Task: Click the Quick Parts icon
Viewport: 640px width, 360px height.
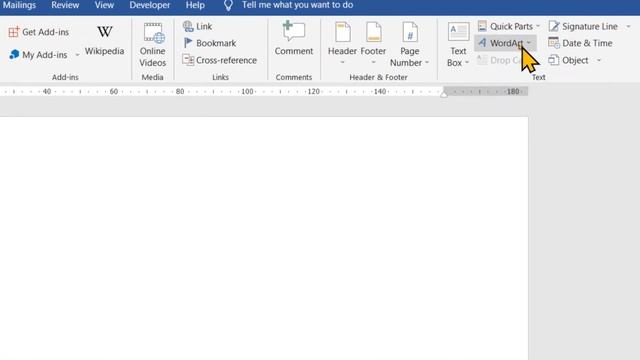Action: 482,26
